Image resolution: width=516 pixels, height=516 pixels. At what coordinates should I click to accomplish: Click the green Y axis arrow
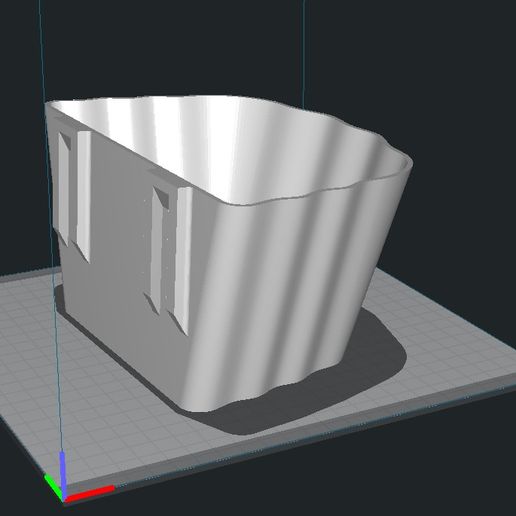click(x=53, y=487)
